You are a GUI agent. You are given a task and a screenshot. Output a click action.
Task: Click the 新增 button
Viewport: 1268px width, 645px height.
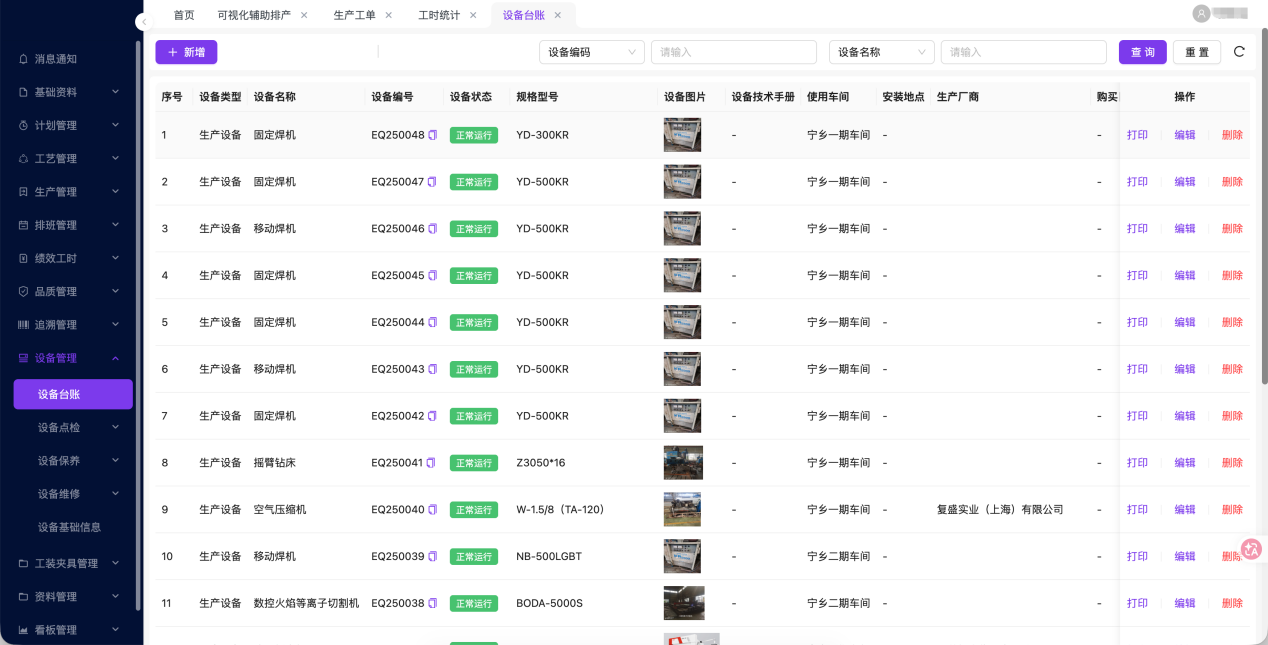[x=186, y=52]
